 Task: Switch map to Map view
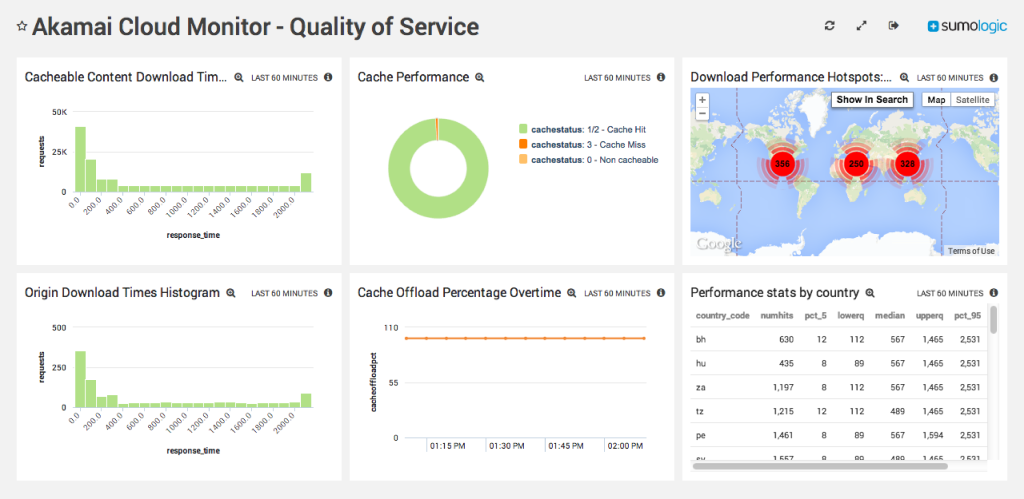coord(936,100)
